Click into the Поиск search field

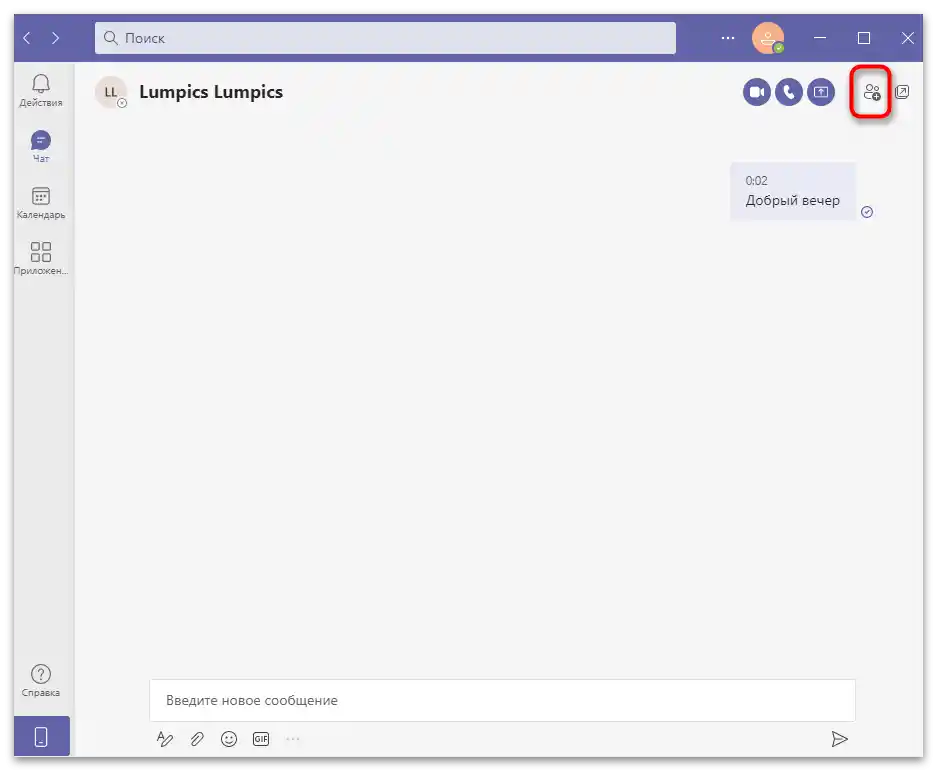[385, 38]
